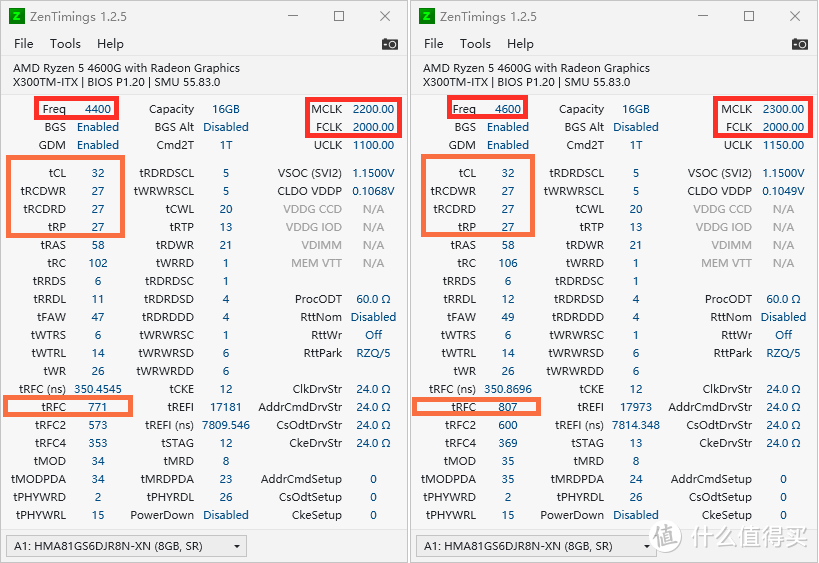
Task: Minimize the right ZenTimings window
Action: (702, 16)
